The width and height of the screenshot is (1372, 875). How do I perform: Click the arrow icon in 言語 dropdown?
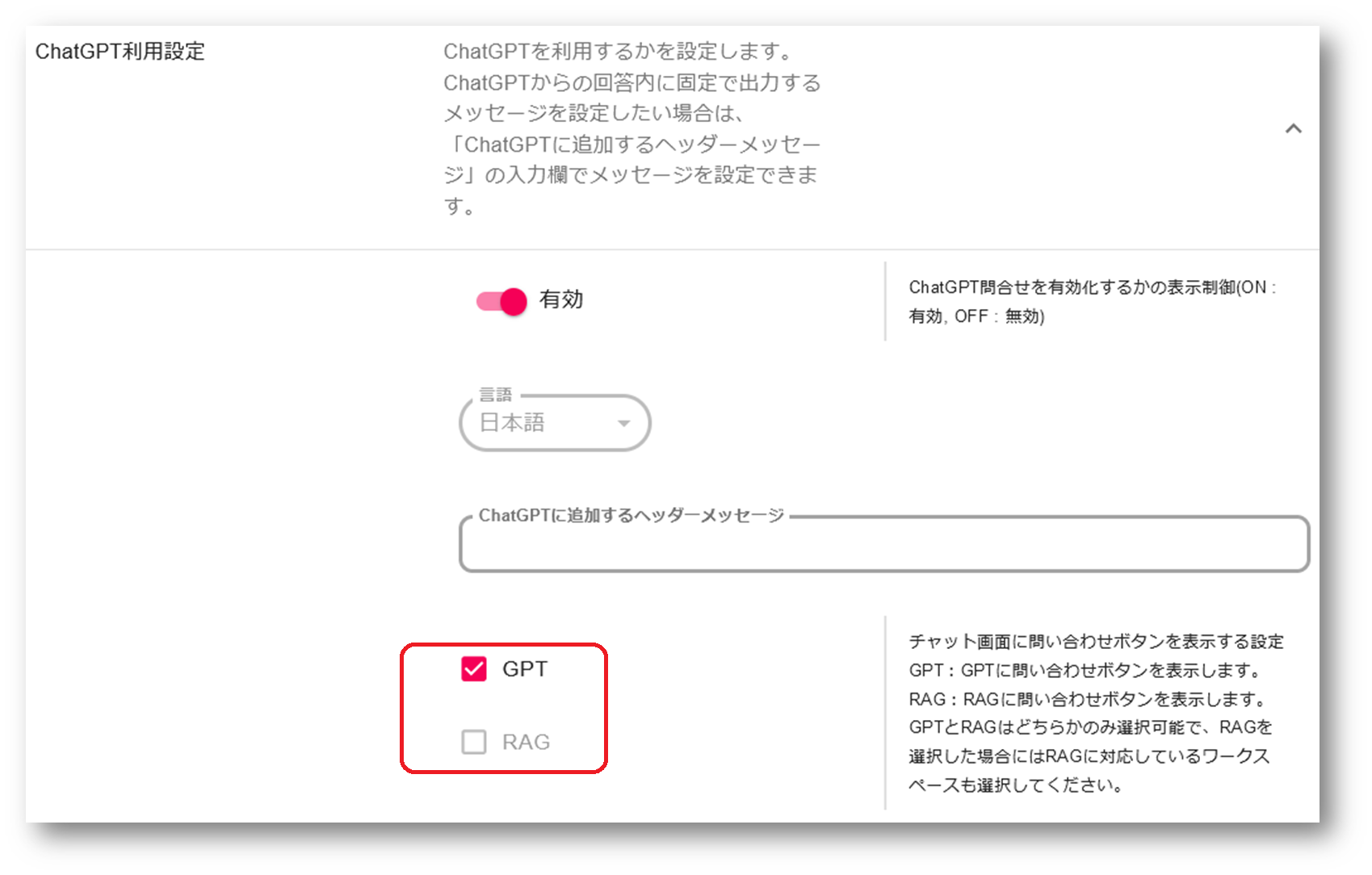point(623,424)
